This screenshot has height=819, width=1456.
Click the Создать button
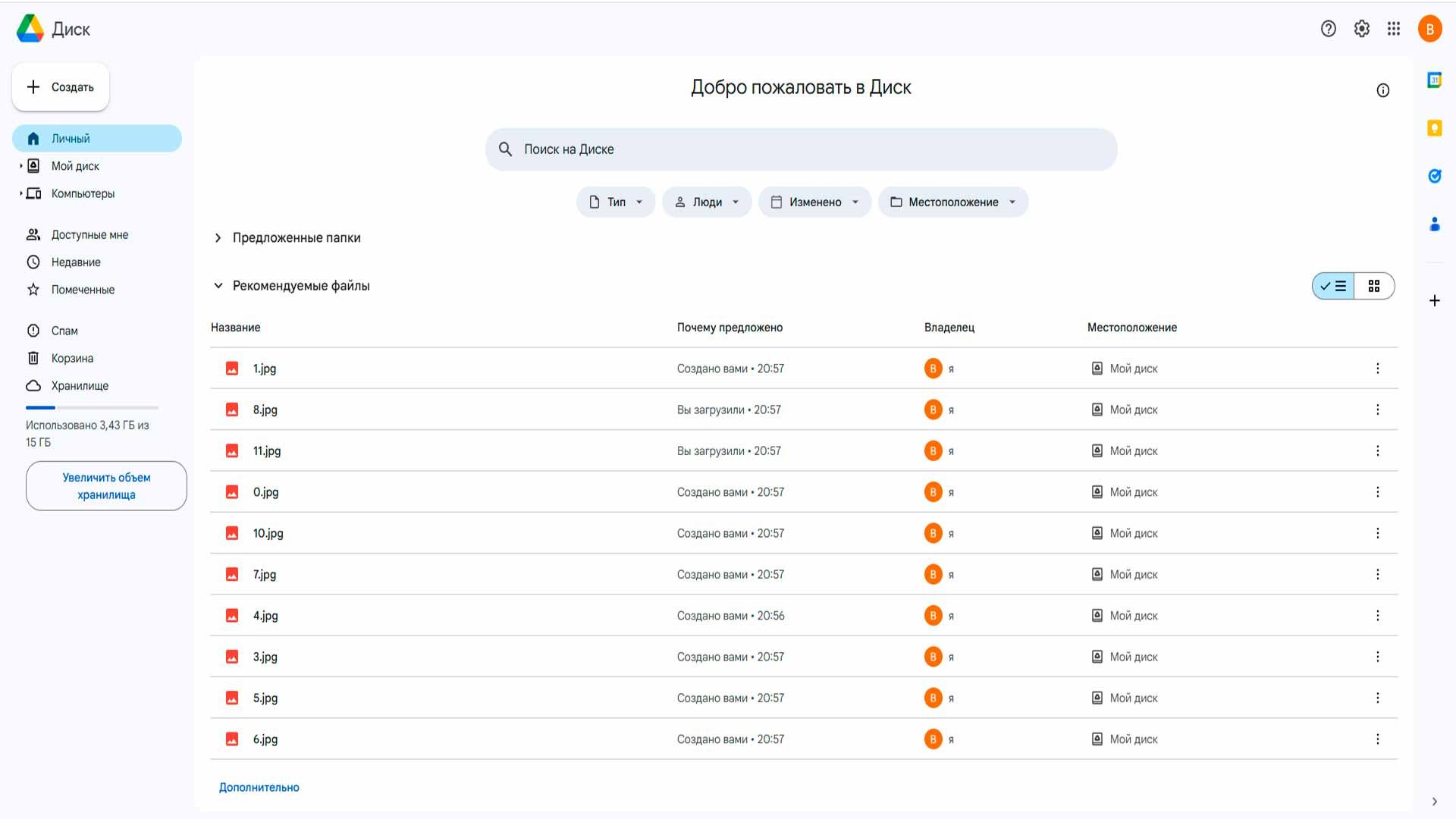[x=60, y=86]
